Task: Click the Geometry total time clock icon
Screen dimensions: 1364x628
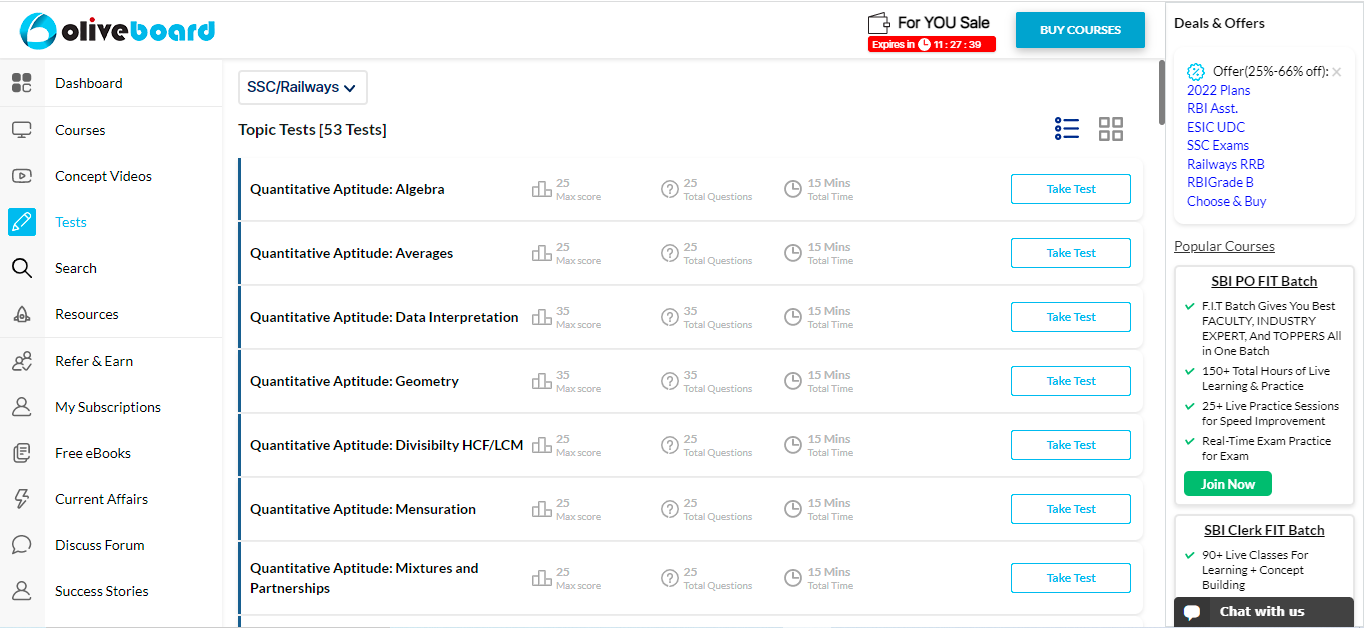Action: [793, 381]
